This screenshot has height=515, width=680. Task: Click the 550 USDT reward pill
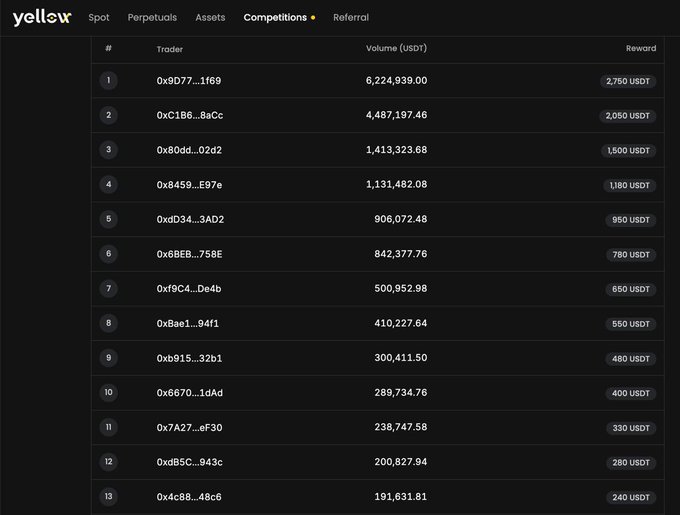point(631,324)
